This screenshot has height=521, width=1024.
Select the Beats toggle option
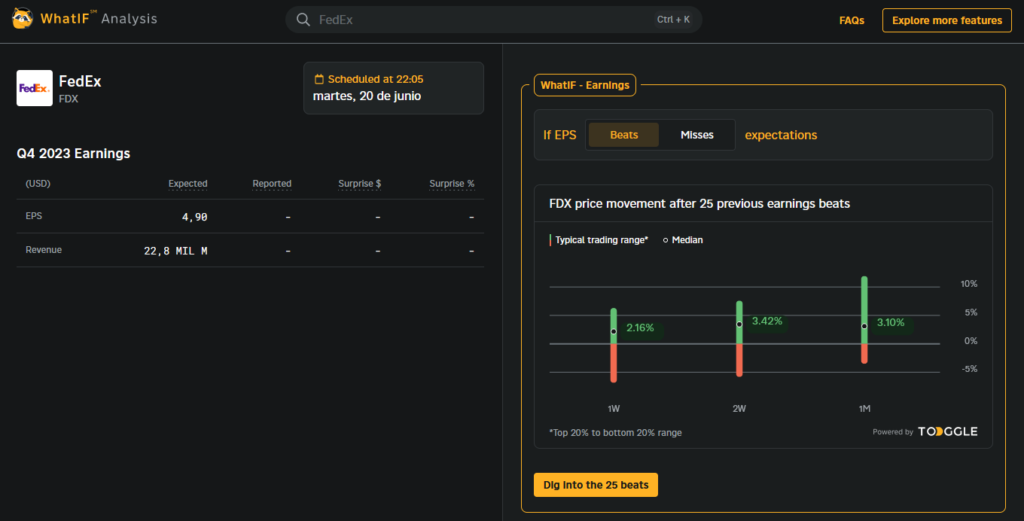pos(624,135)
